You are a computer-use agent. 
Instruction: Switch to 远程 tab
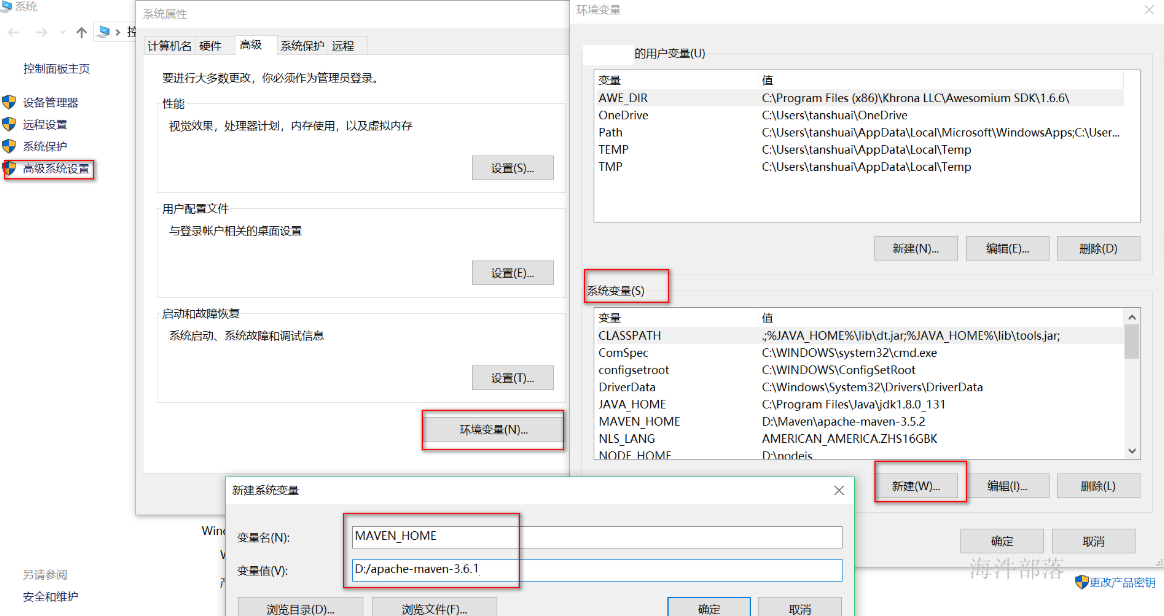343,46
